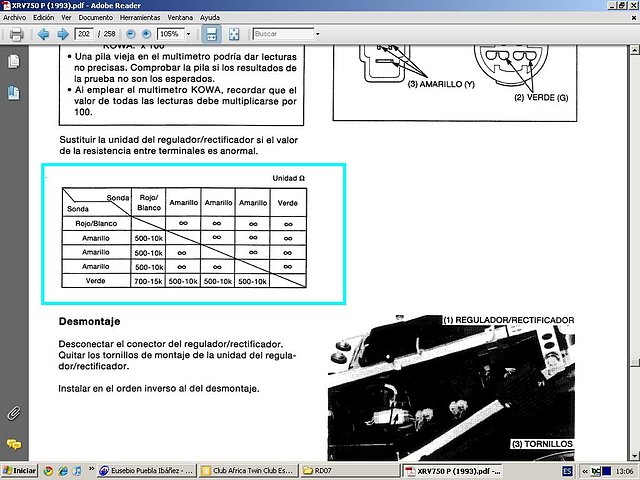This screenshot has width=640, height=480.
Task: Launch iTunes music icon in quick launch
Action: tap(77, 471)
